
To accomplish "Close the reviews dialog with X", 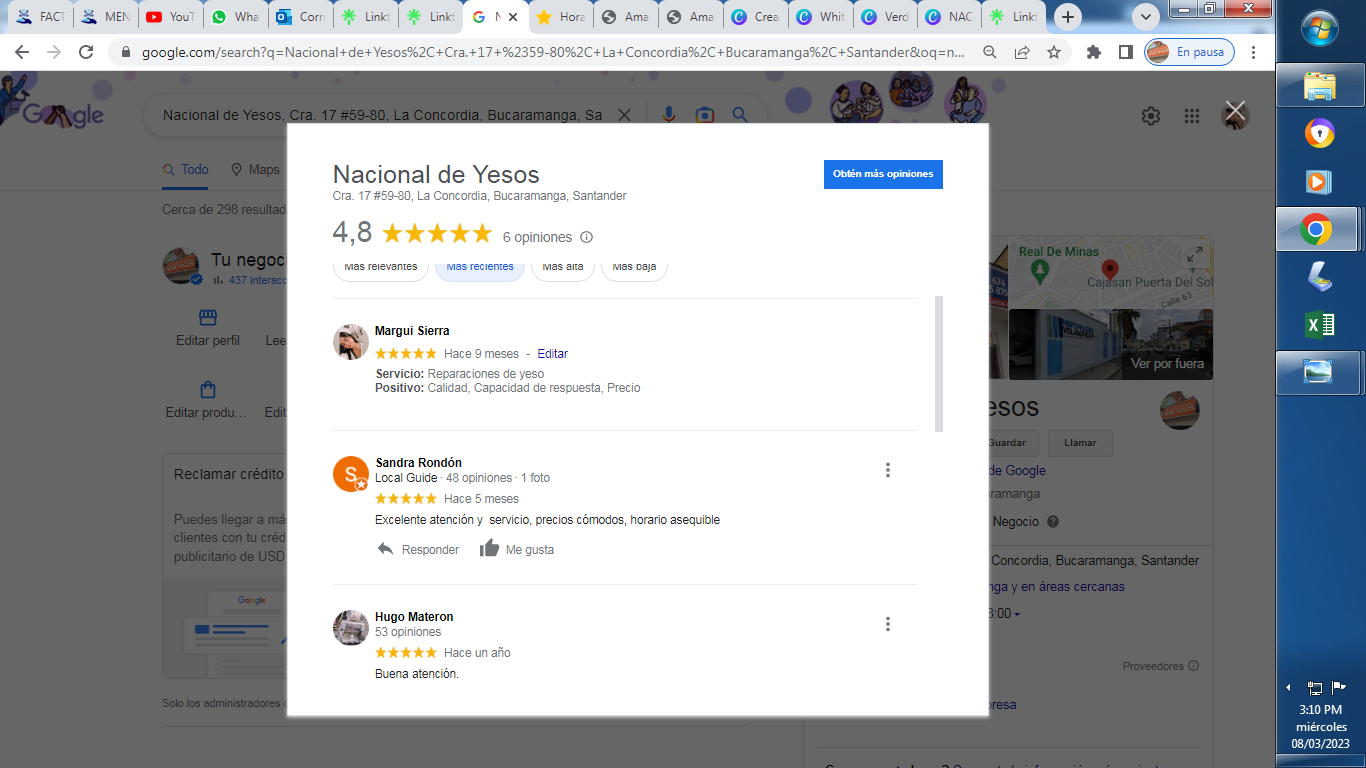I will pyautogui.click(x=1236, y=111).
